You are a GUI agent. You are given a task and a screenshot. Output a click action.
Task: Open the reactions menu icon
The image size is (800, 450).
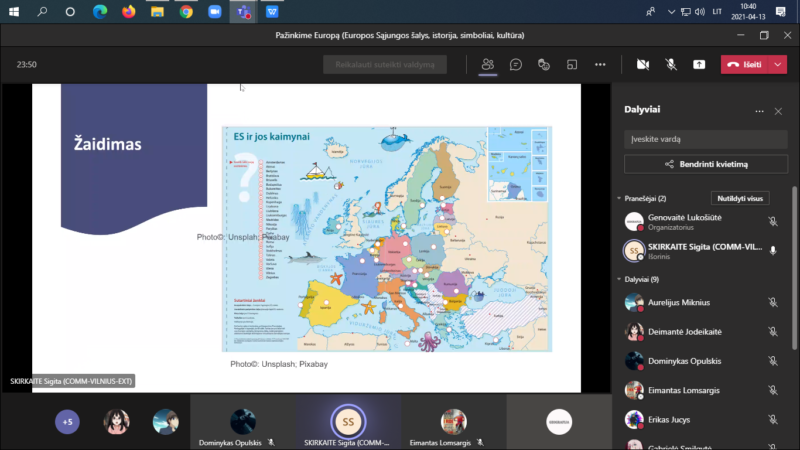[544, 64]
